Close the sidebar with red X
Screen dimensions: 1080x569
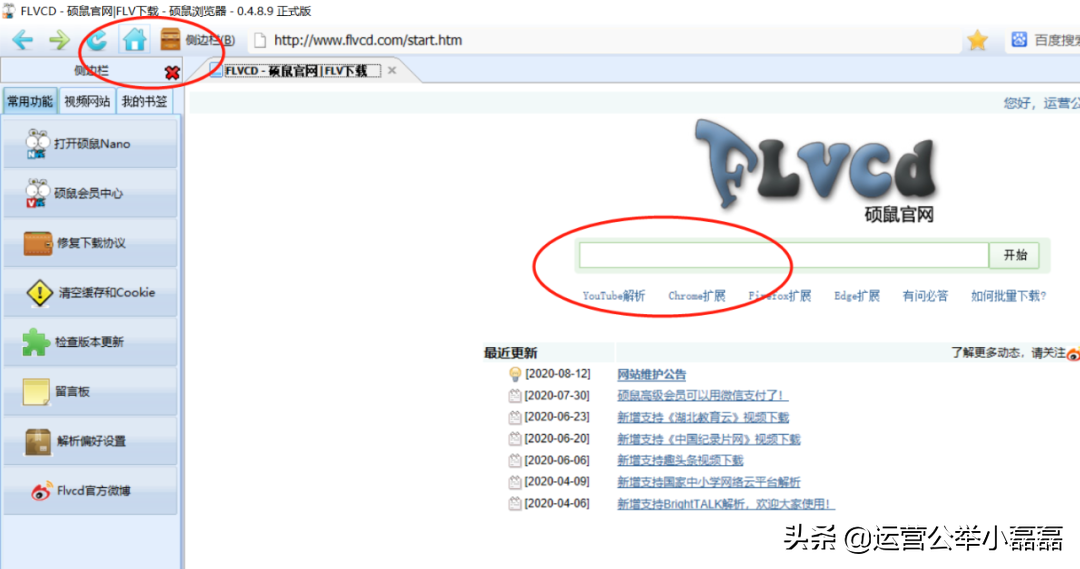pos(172,72)
